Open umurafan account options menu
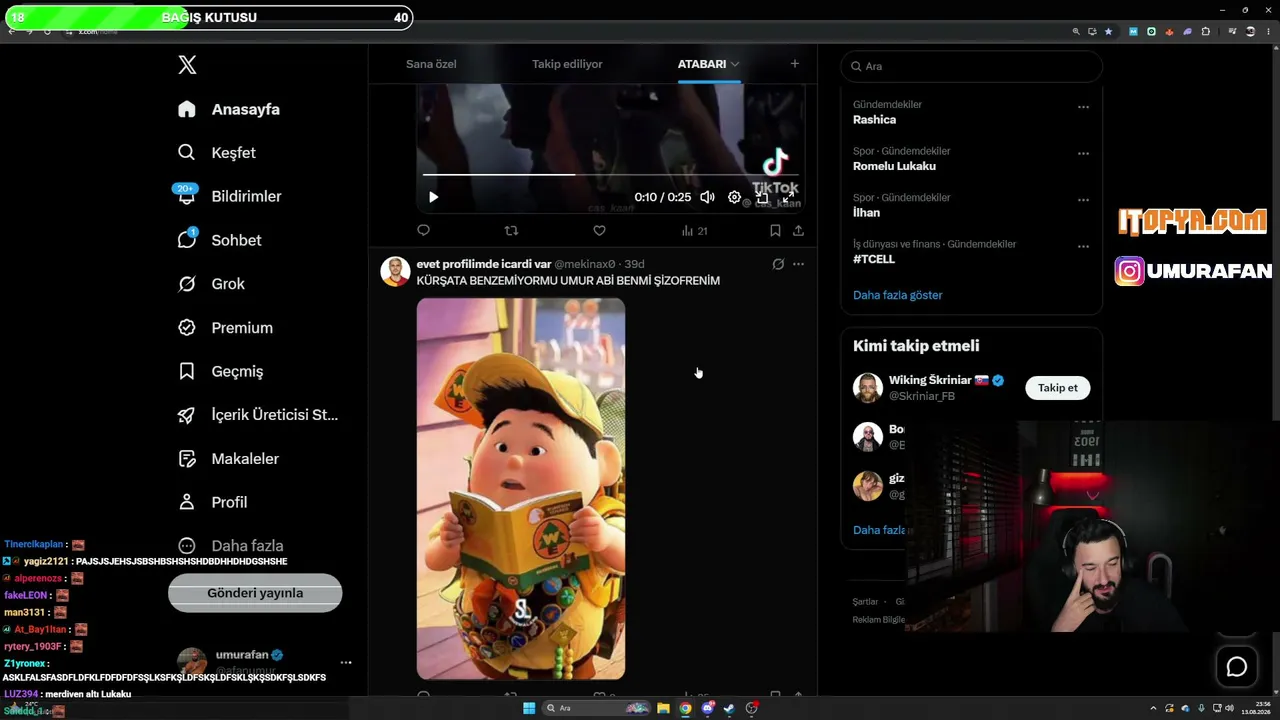 click(346, 662)
